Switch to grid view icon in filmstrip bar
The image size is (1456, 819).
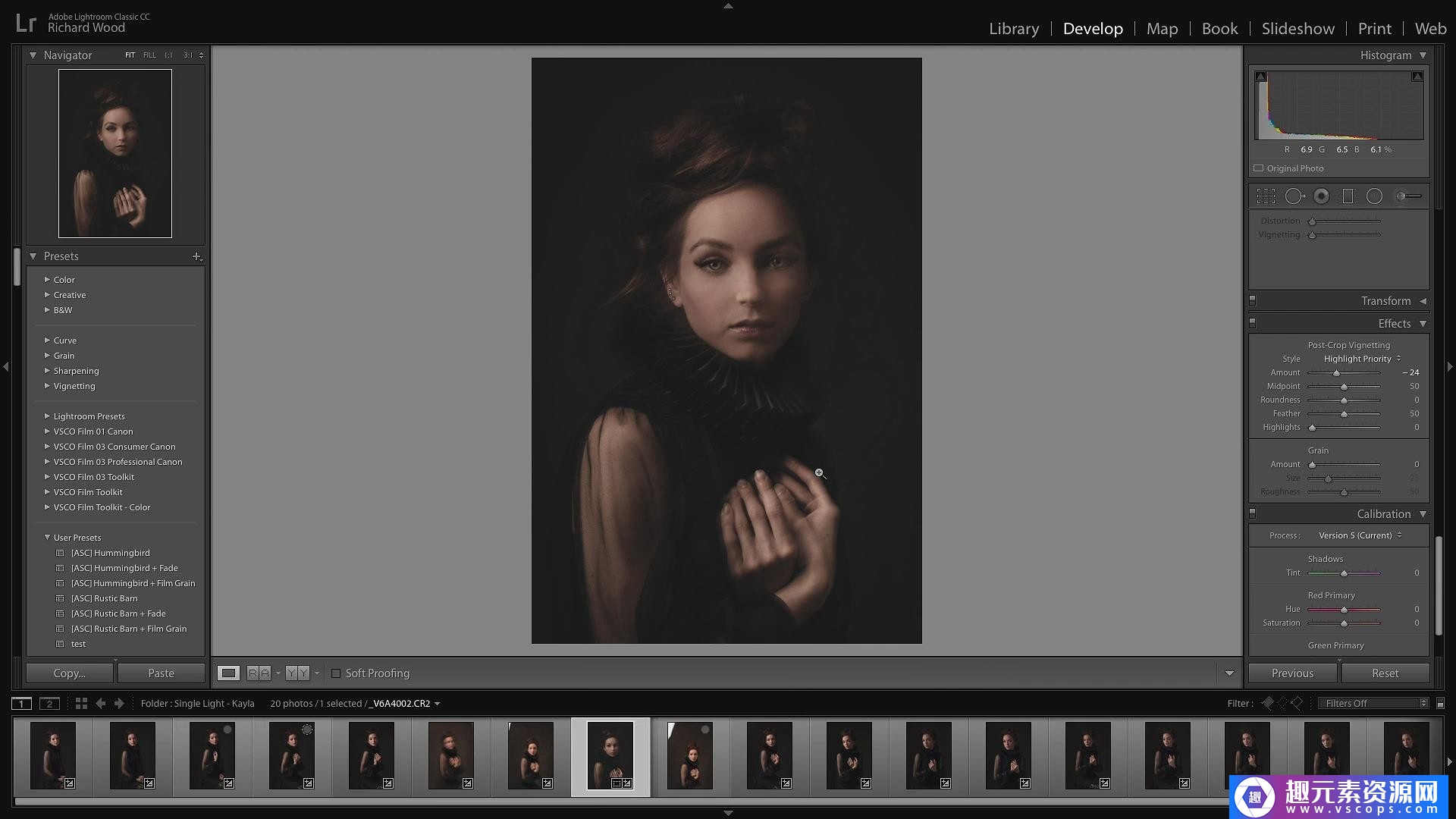click(x=81, y=704)
